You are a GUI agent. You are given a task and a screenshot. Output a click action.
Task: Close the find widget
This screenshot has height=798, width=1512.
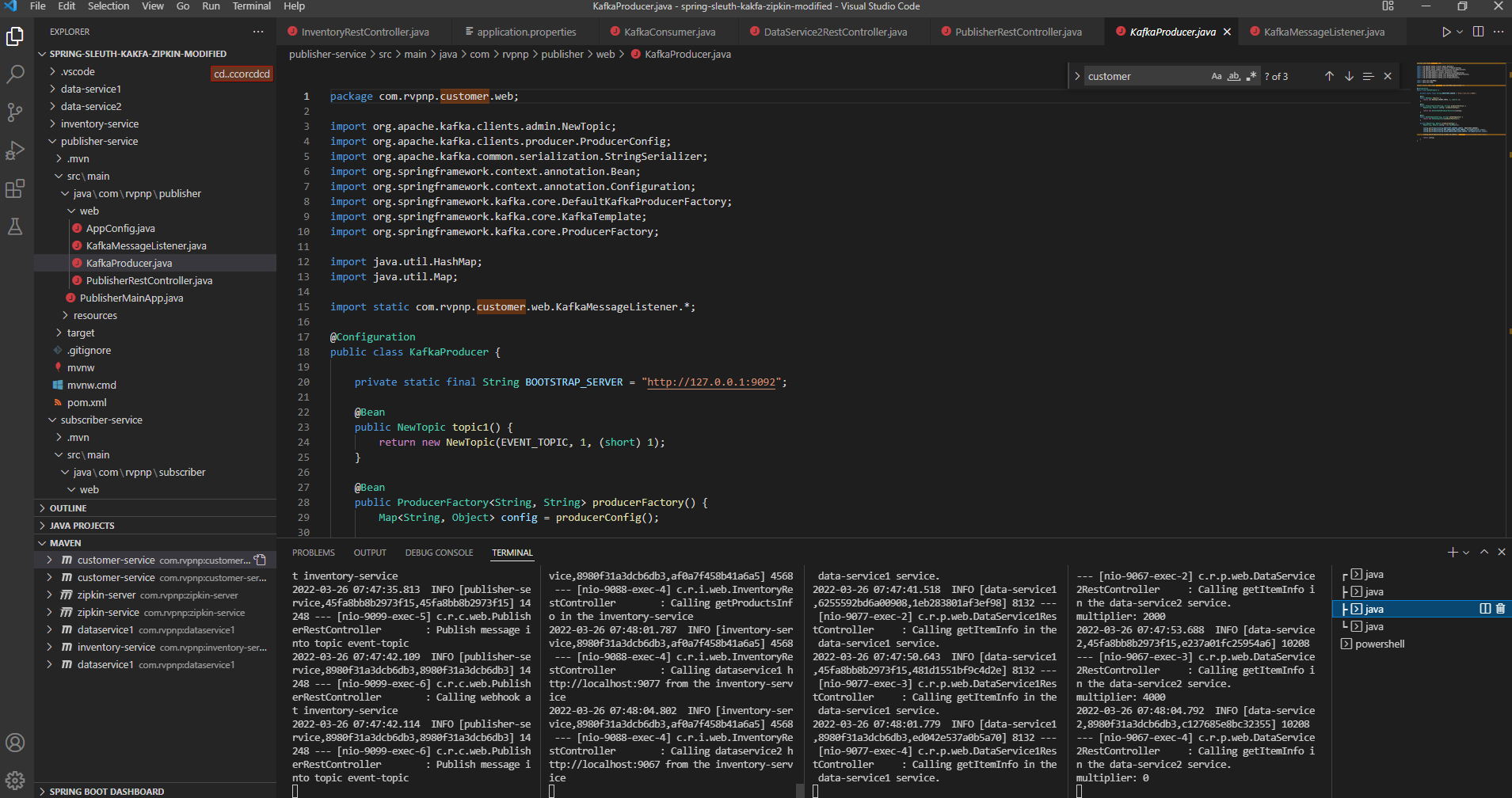click(1388, 76)
